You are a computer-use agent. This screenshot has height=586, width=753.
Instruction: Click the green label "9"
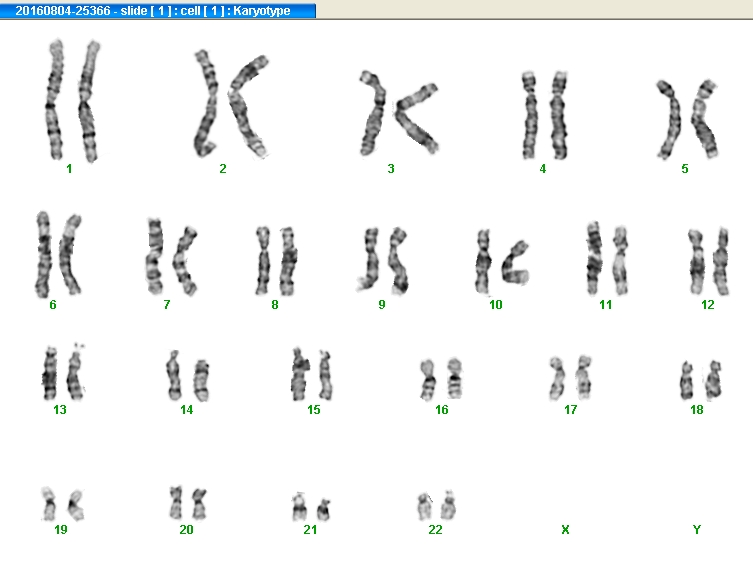(x=382, y=305)
